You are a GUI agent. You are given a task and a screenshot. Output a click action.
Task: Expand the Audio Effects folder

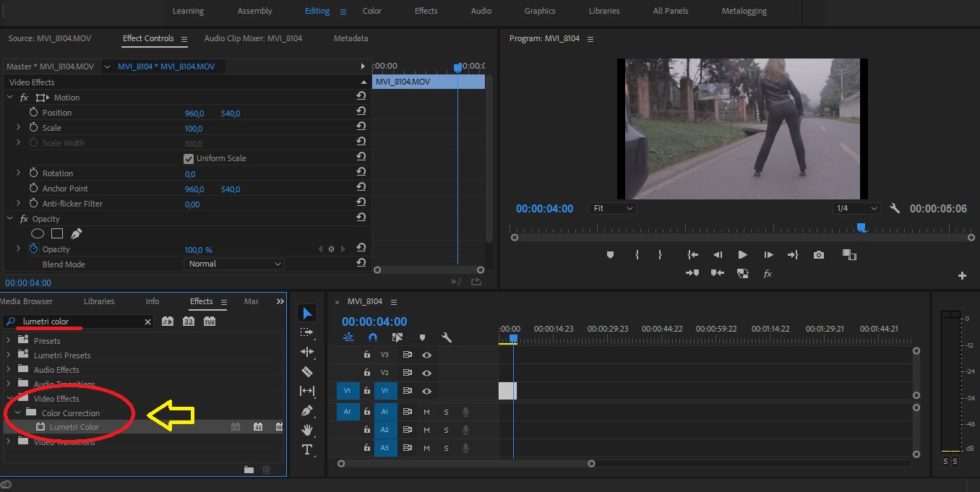[x=8, y=369]
